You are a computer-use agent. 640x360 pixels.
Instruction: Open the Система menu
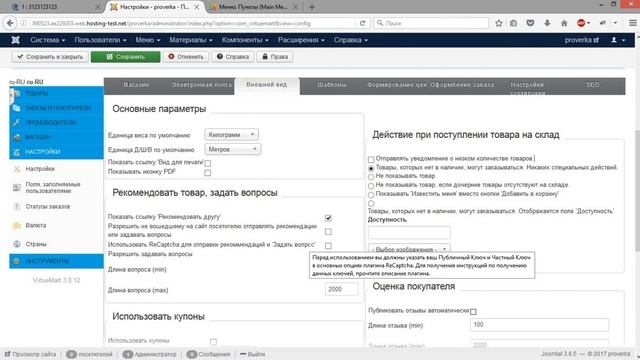click(x=47, y=40)
